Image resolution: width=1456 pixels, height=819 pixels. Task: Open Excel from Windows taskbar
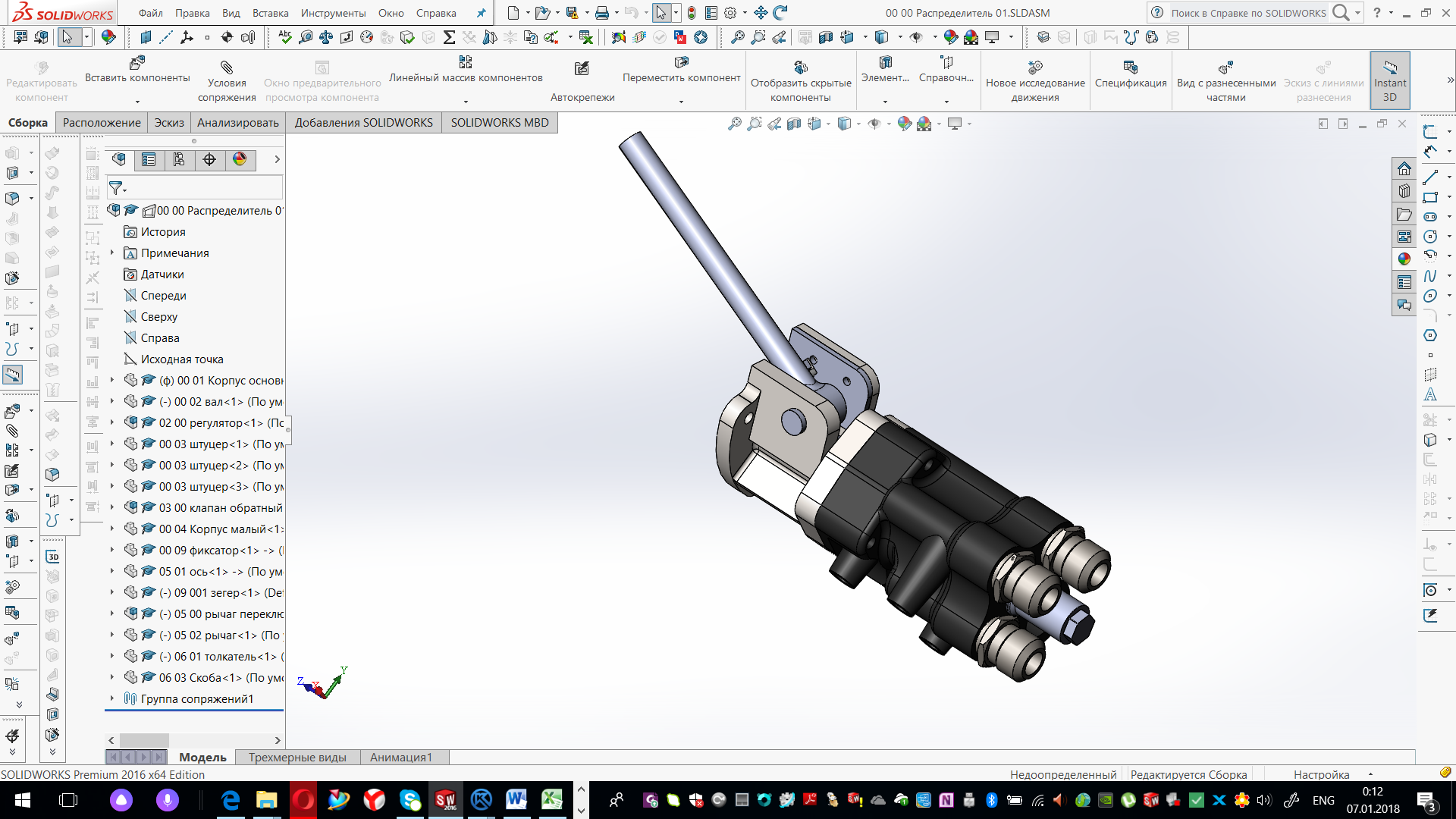[552, 799]
